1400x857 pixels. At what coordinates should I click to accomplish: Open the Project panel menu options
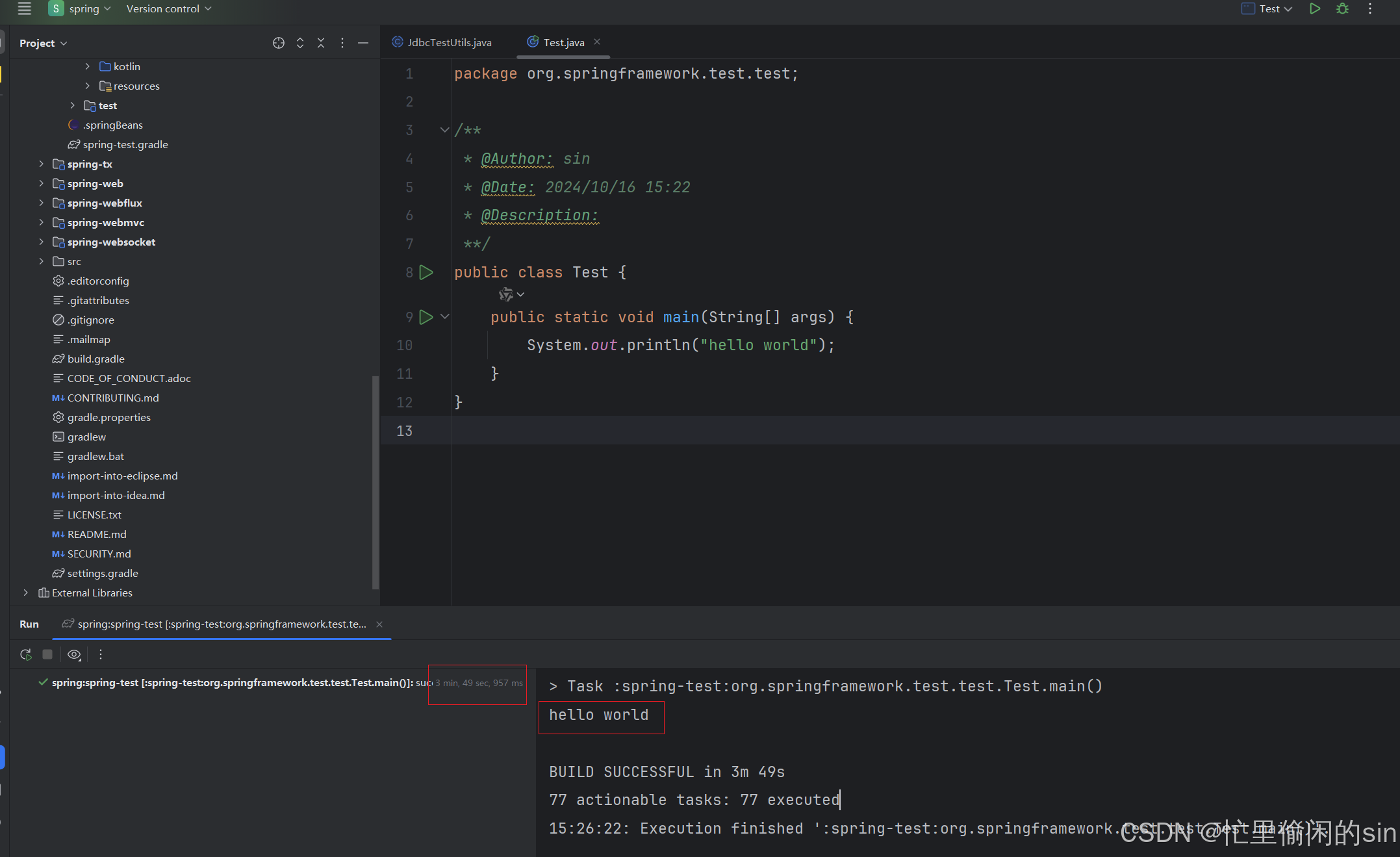click(343, 43)
